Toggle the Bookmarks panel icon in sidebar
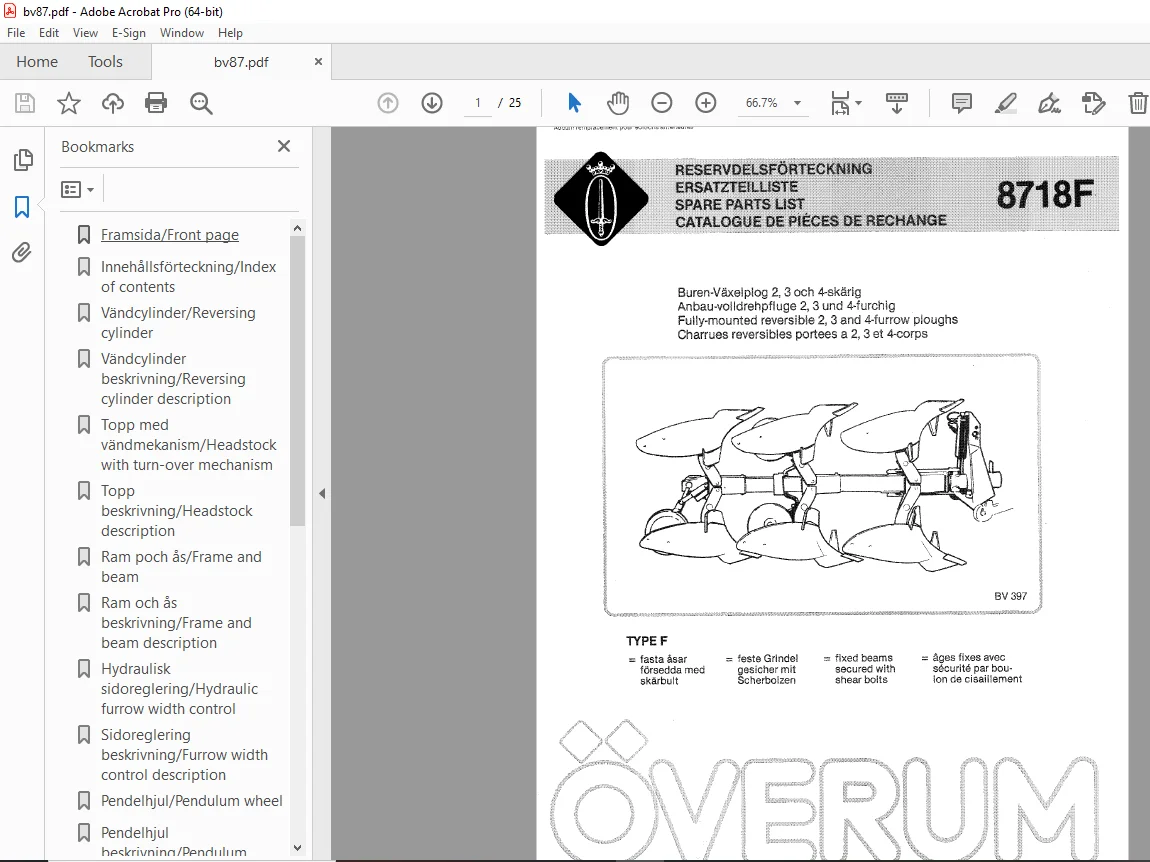Image resolution: width=1150 pixels, height=862 pixels. point(22,207)
